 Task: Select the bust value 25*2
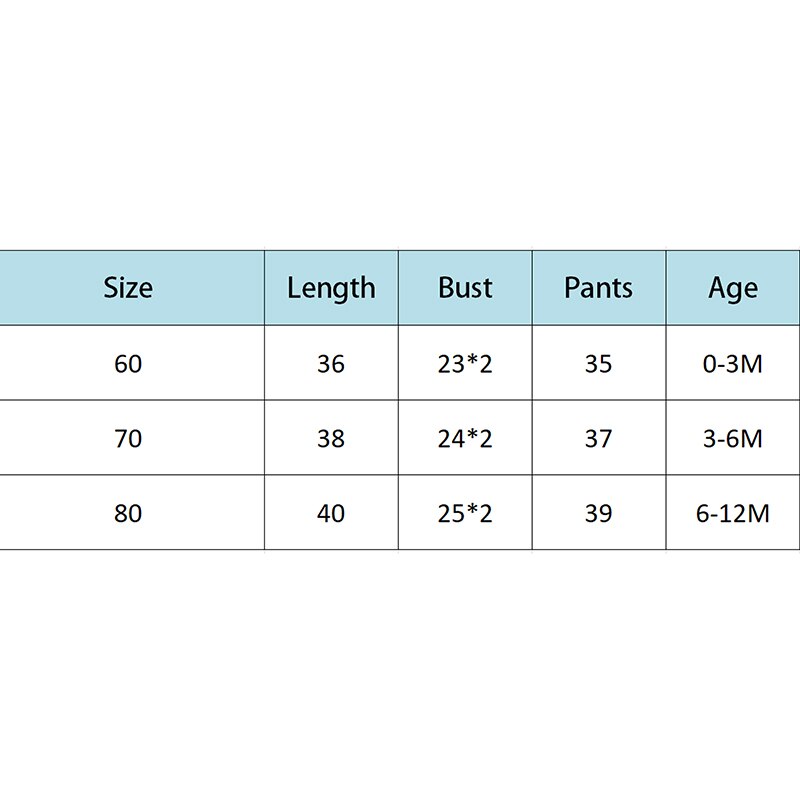point(465,513)
